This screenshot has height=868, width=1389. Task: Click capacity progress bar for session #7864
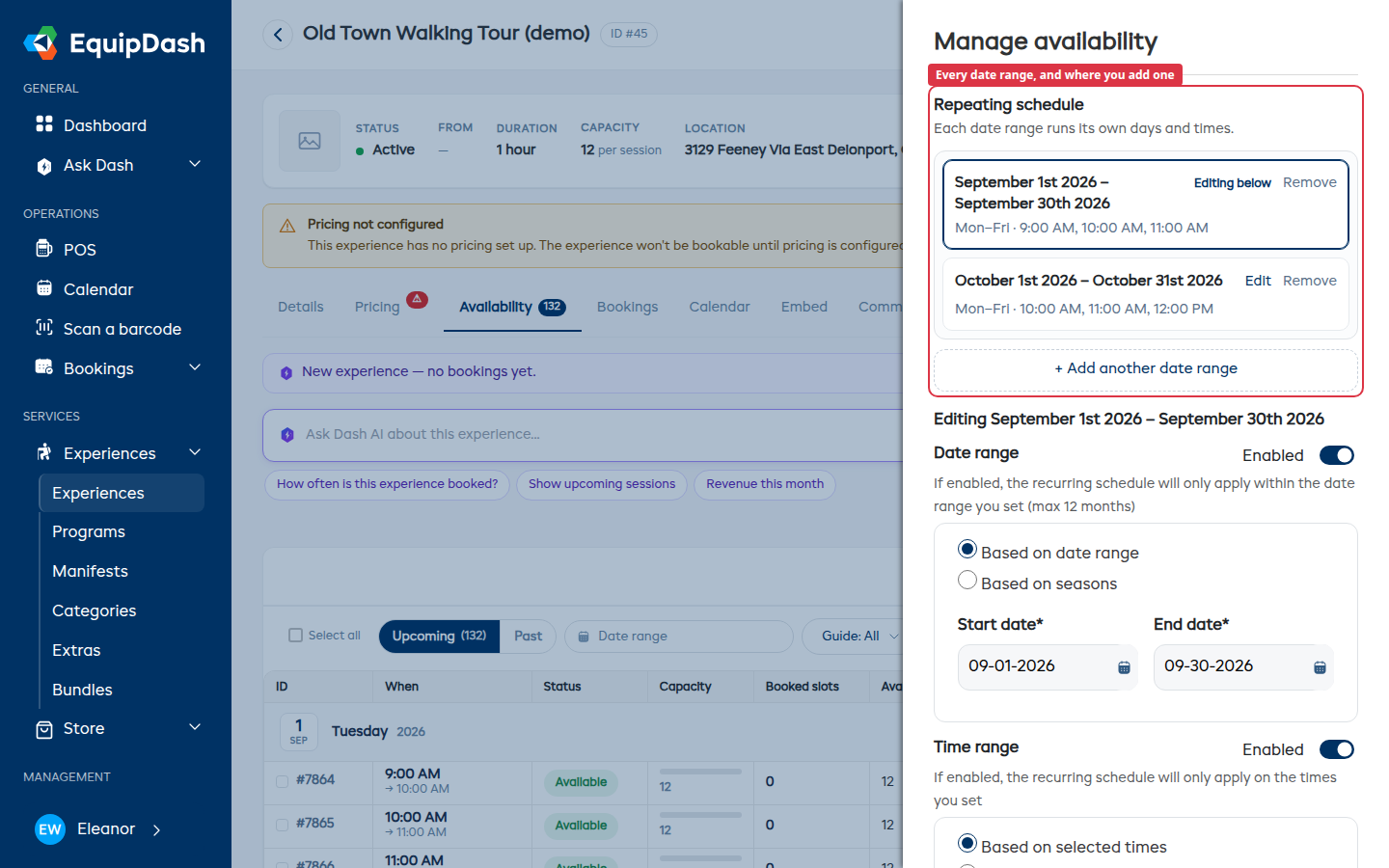point(700,772)
